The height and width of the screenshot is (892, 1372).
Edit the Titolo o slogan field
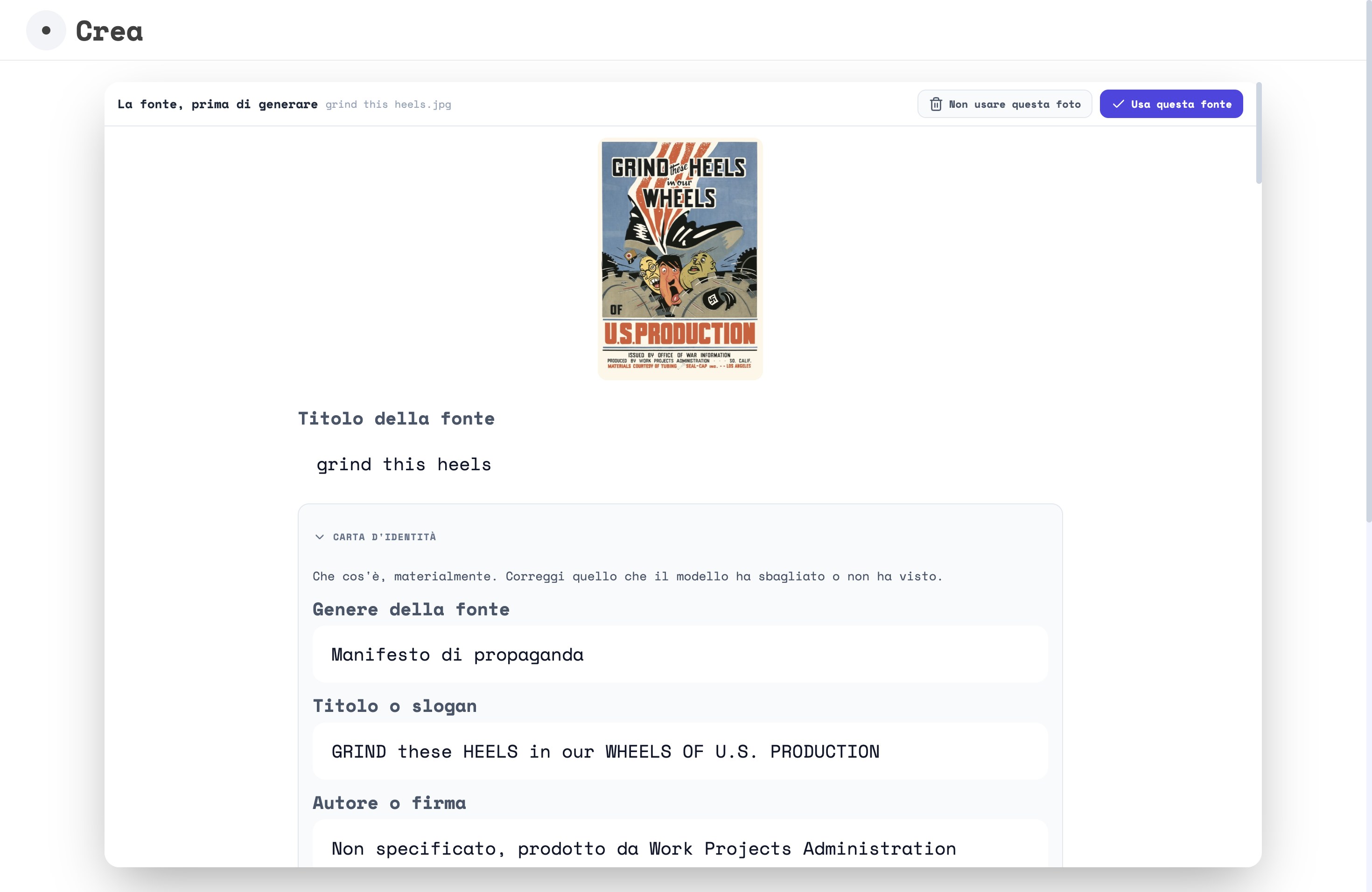tap(680, 752)
